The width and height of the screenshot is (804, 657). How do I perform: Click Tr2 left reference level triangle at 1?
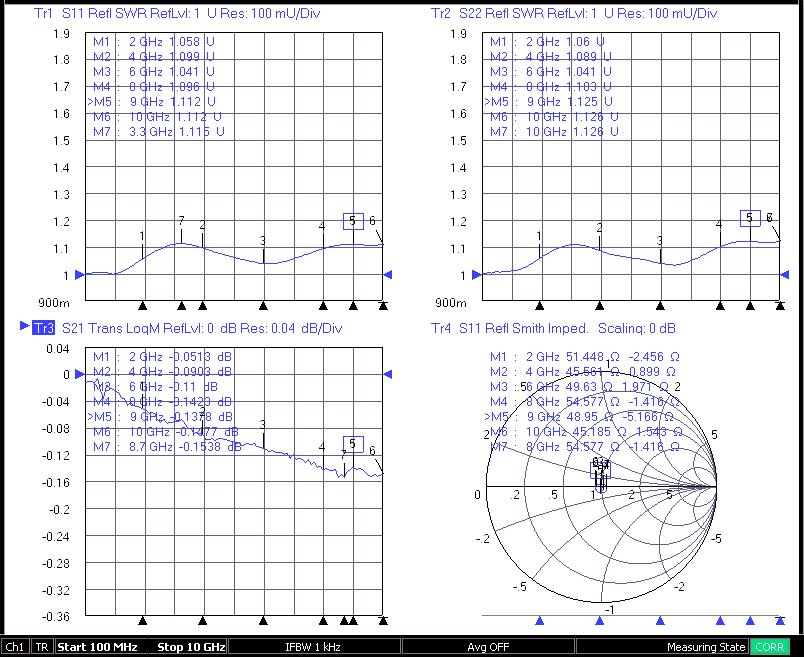pyautogui.click(x=476, y=275)
